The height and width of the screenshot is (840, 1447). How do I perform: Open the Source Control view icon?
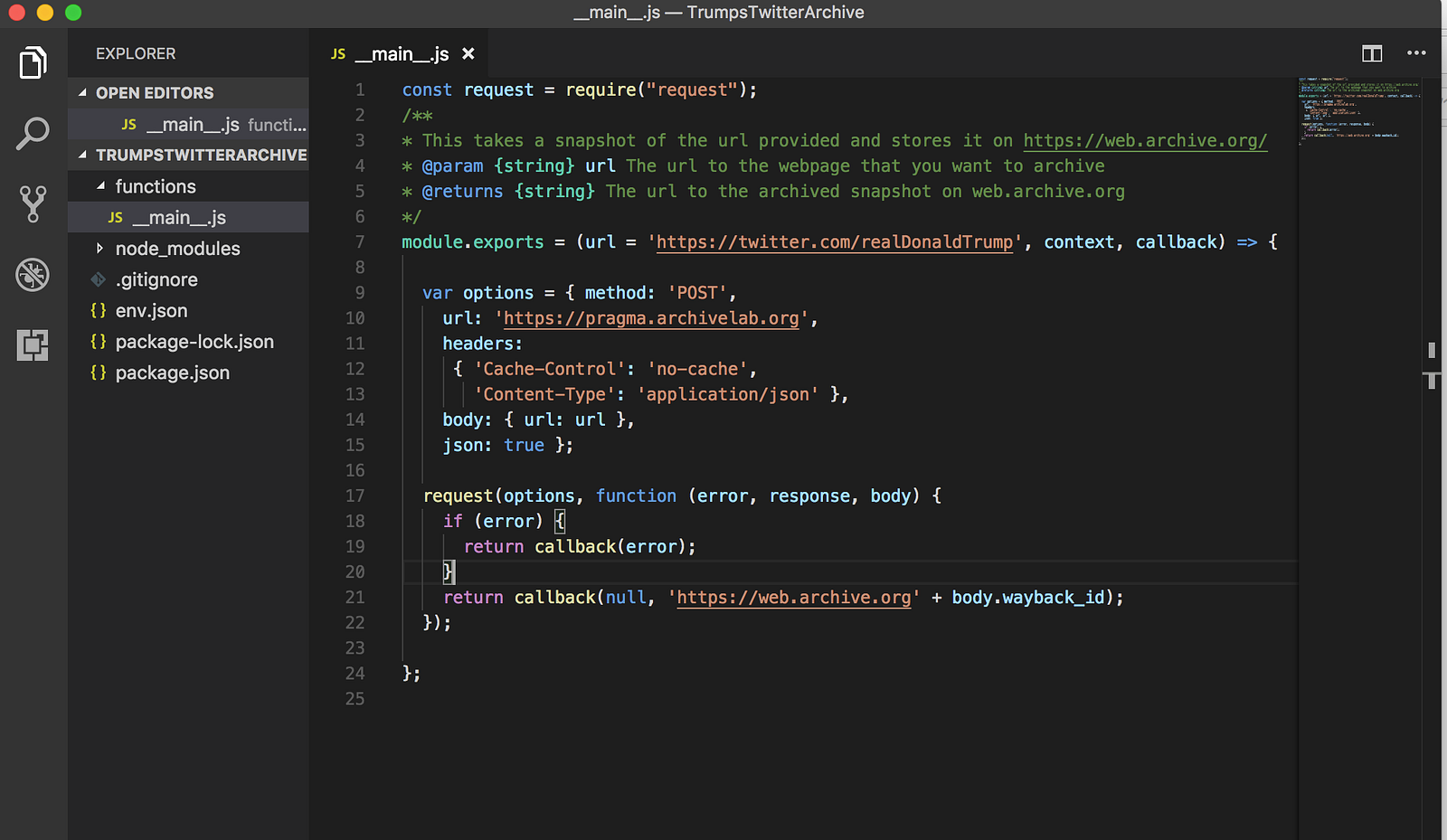pyautogui.click(x=33, y=204)
